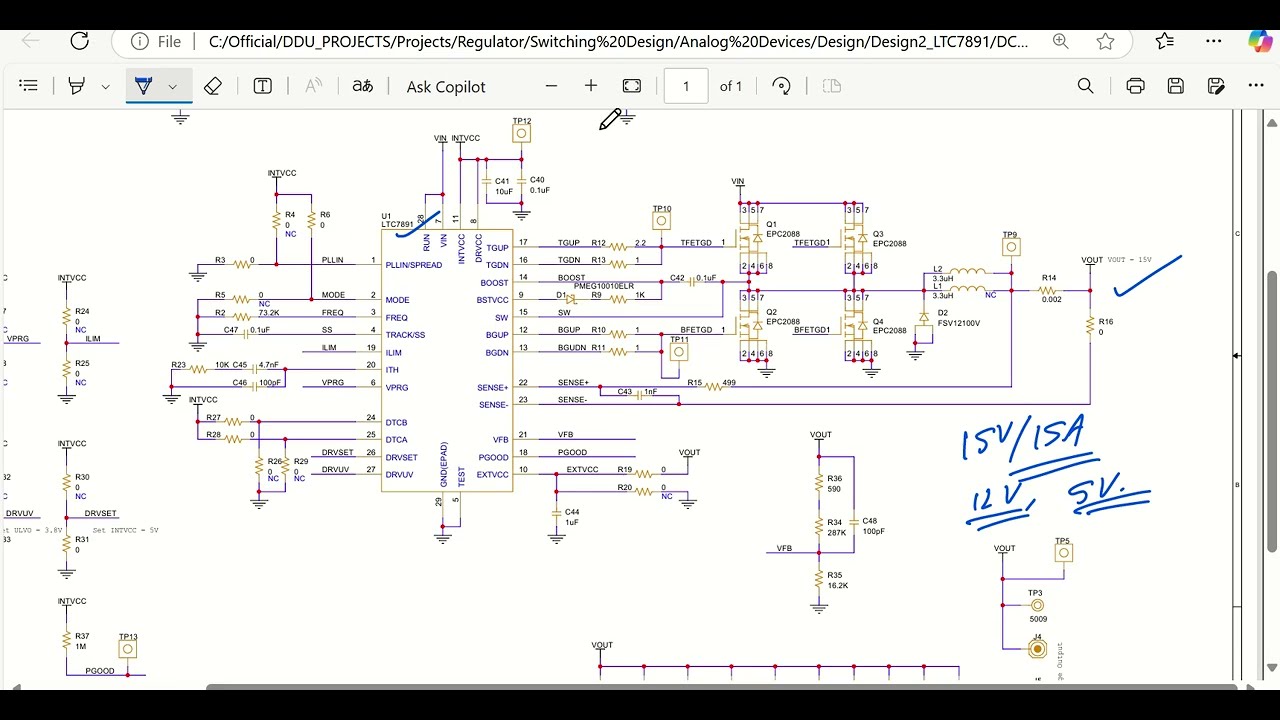1280x720 pixels.
Task: Open Find search in PDF toolbar
Action: (x=1086, y=86)
